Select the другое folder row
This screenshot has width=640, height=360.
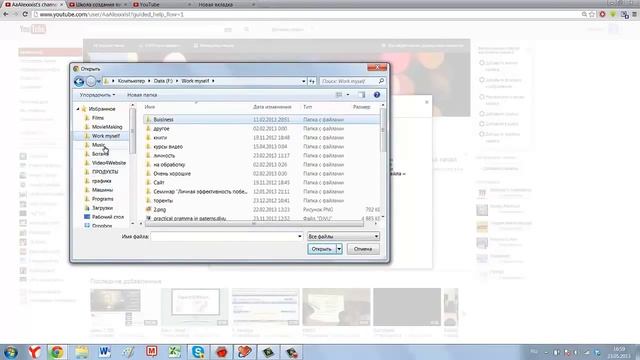[x=262, y=129]
